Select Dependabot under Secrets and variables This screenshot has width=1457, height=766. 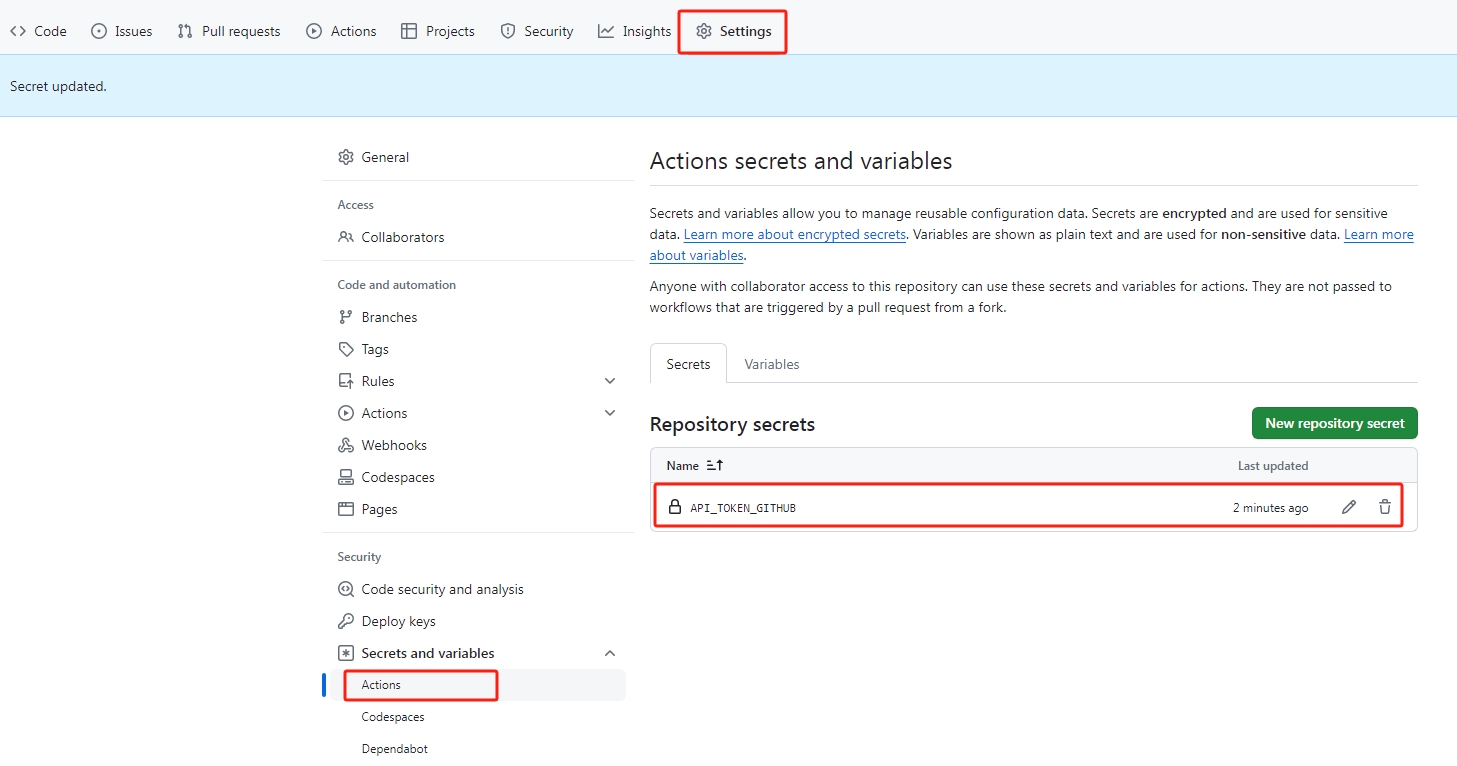pyautogui.click(x=394, y=749)
